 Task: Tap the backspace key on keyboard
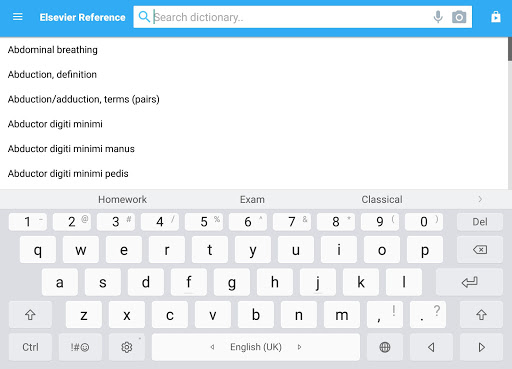pyautogui.click(x=480, y=250)
